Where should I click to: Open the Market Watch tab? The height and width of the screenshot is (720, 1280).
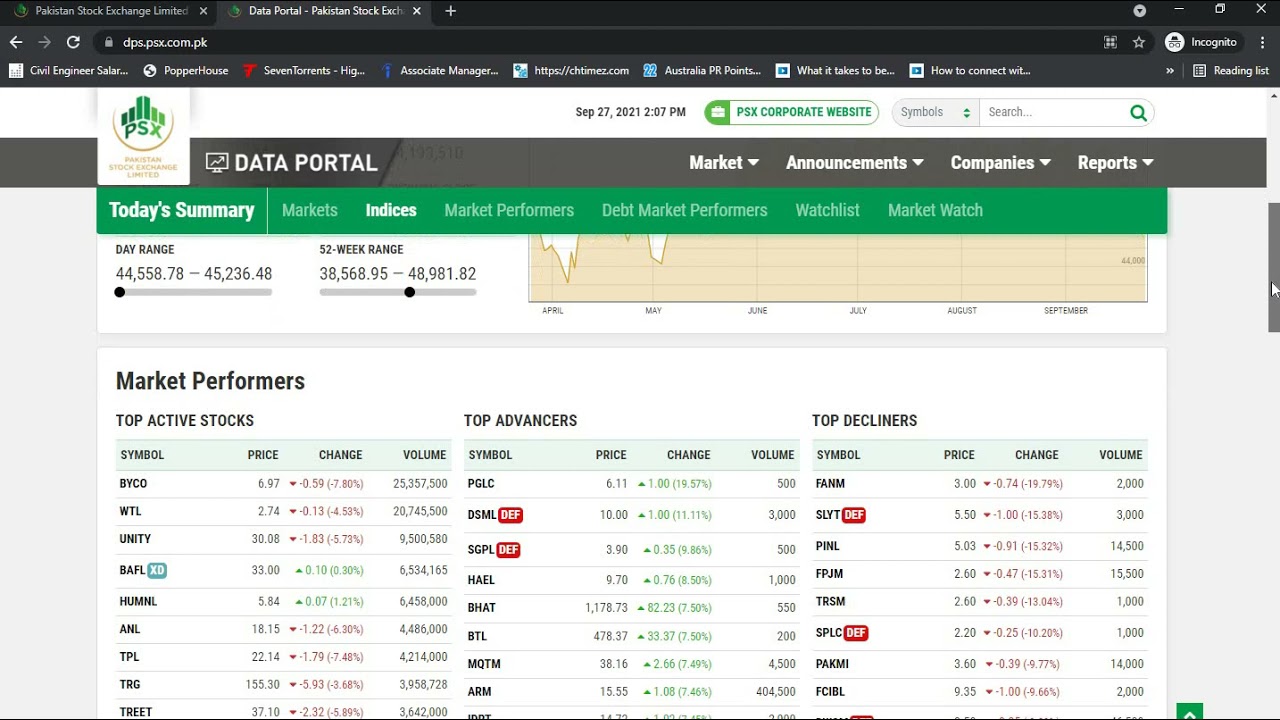(935, 210)
